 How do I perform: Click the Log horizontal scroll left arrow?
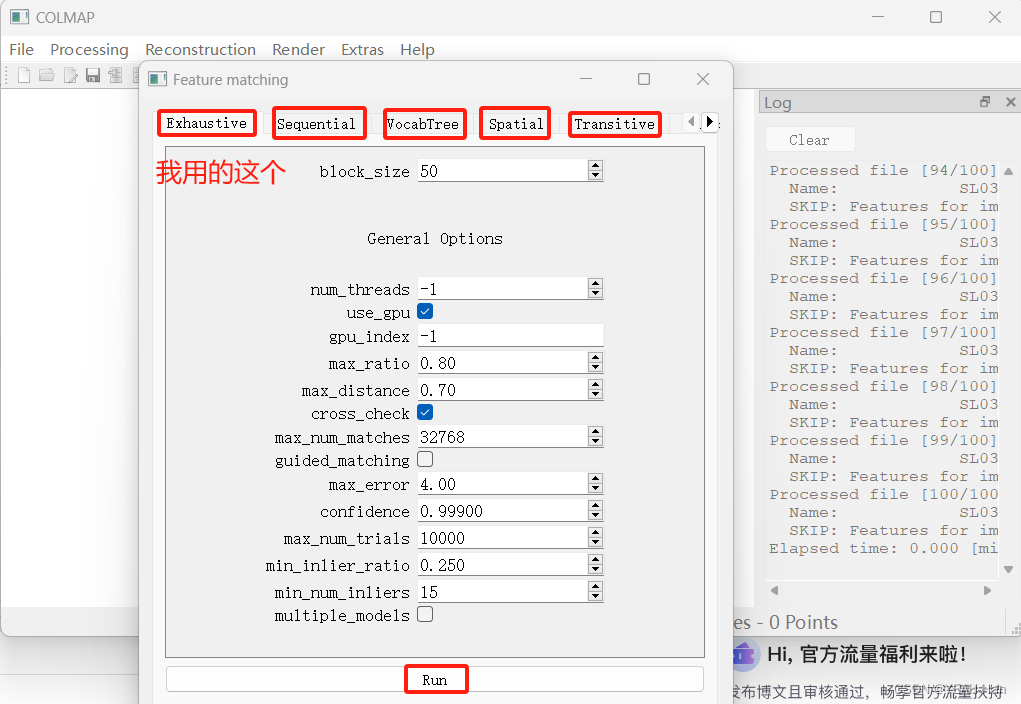(x=774, y=591)
